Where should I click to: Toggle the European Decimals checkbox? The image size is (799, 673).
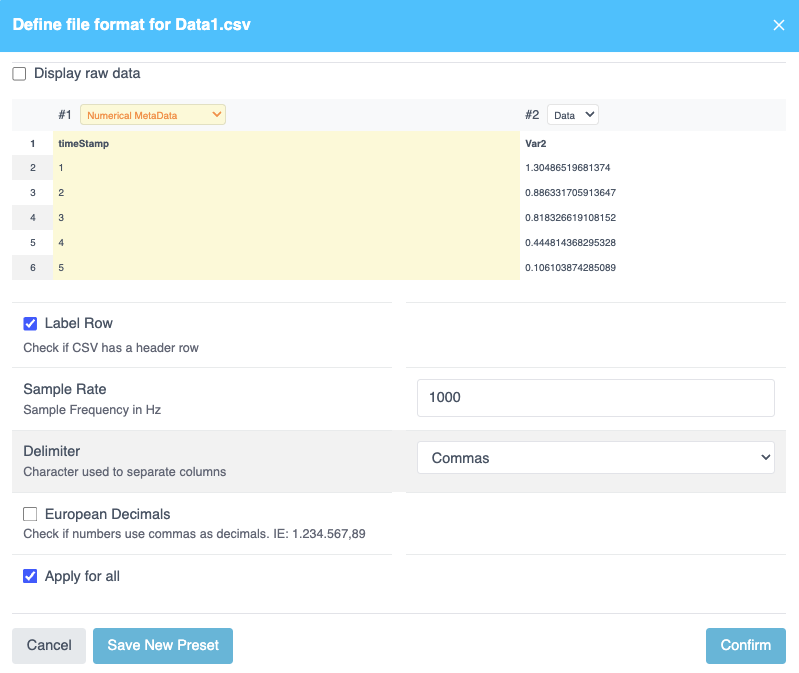click(x=30, y=514)
